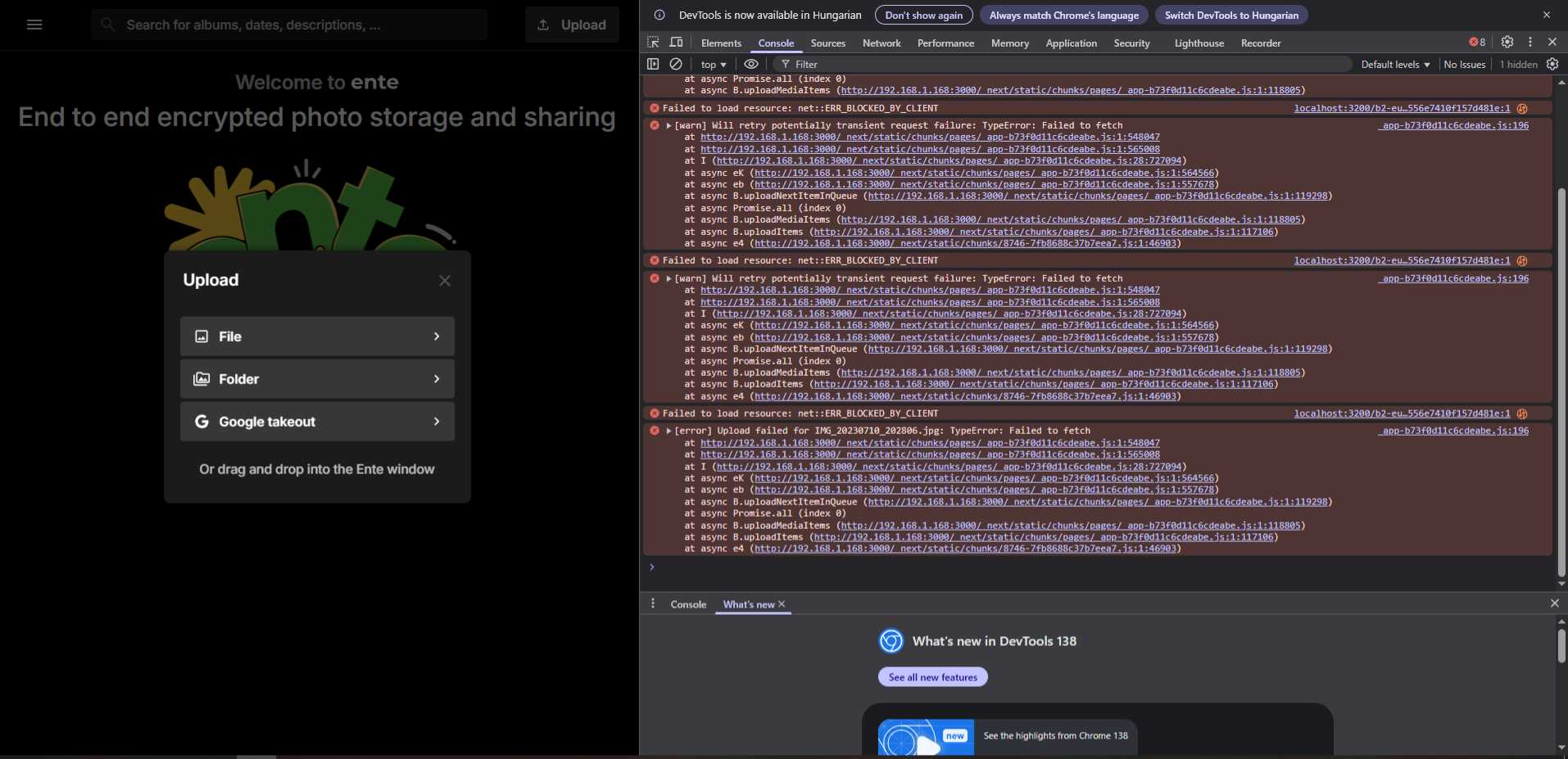
Task: Click "Don't show again" in DevTools infobar
Action: click(x=924, y=15)
